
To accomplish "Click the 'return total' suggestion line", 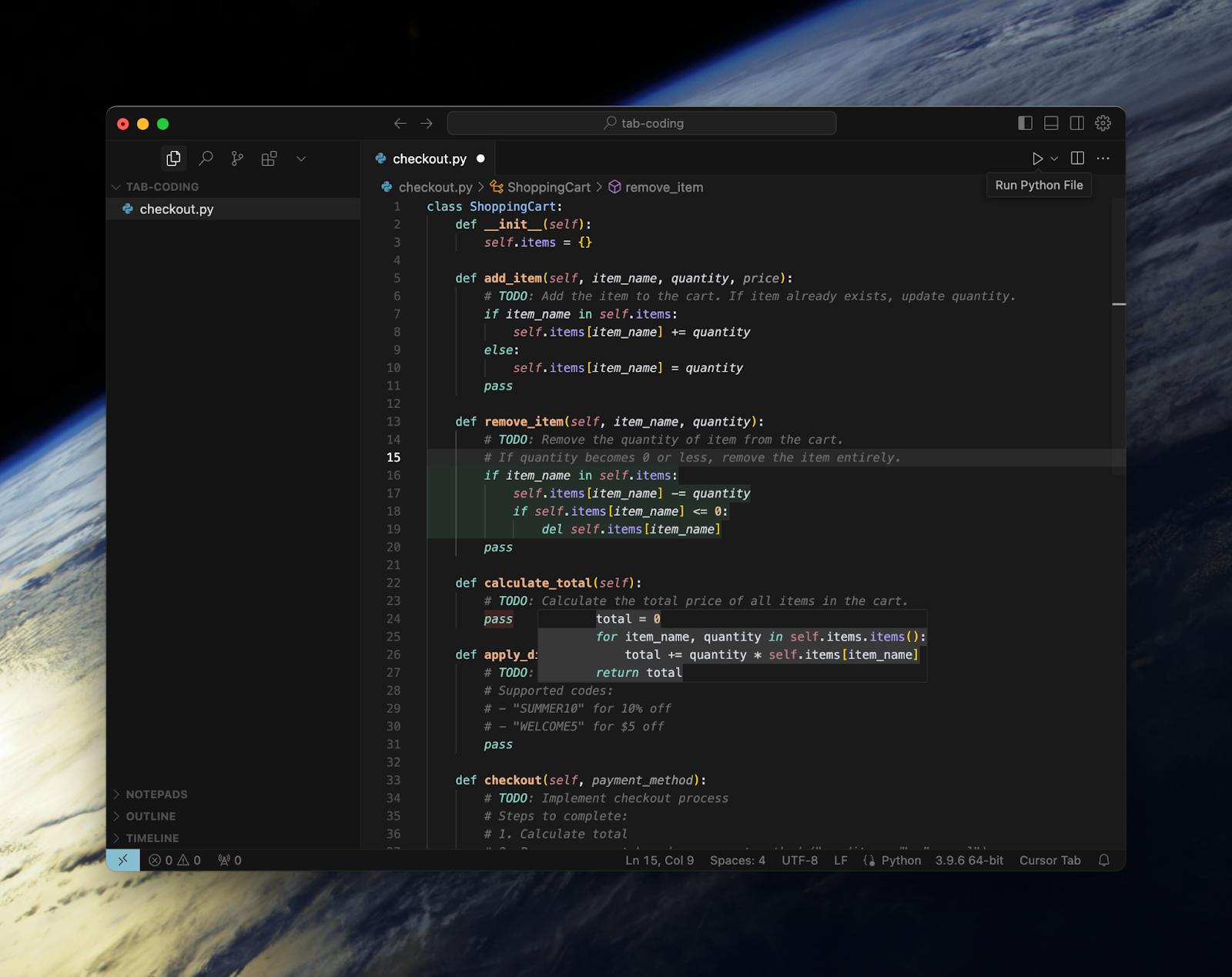I will coord(639,673).
